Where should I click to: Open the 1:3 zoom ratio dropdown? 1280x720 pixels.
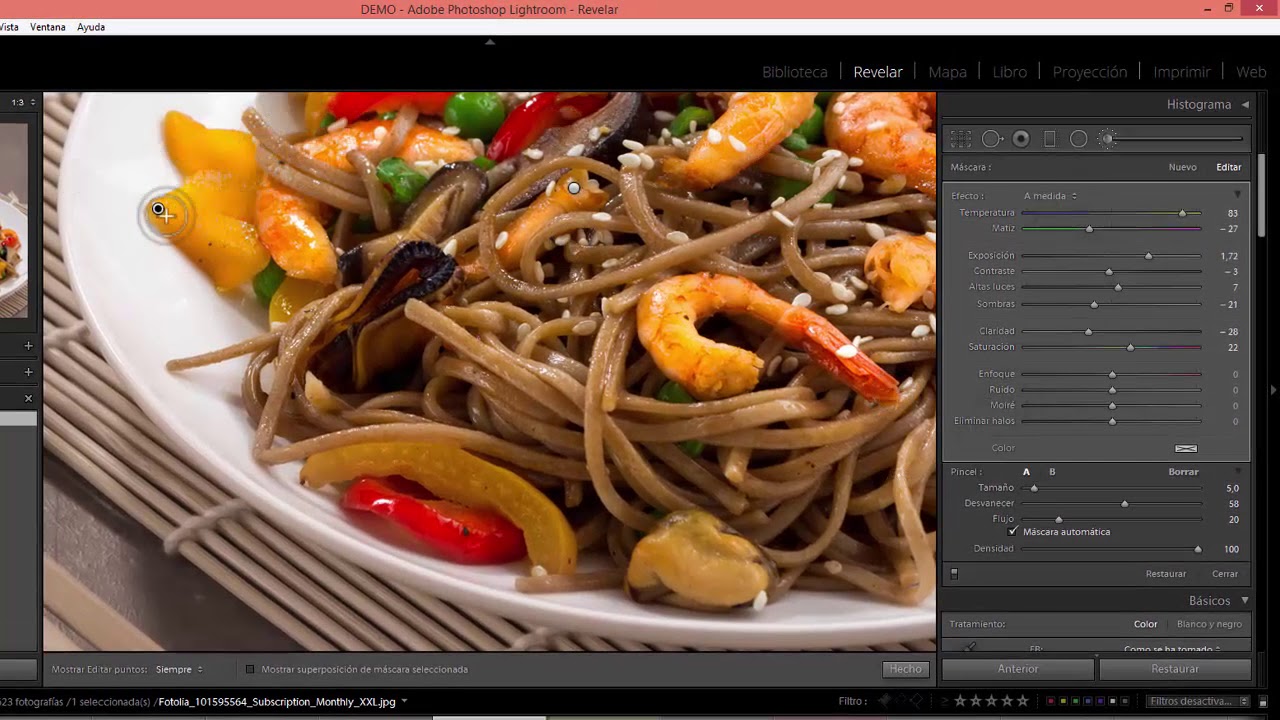tap(24, 102)
